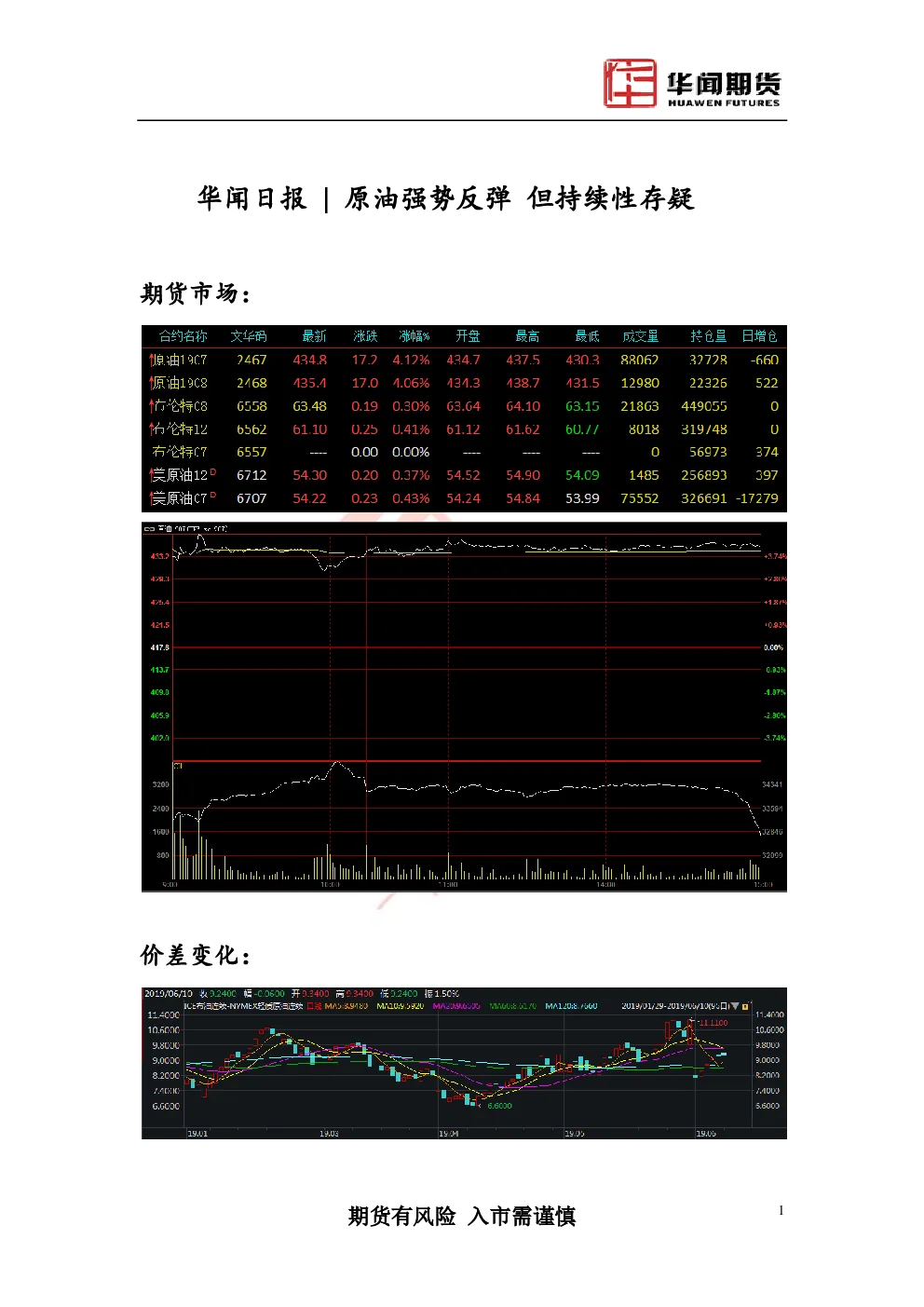Sort by 合约名称 column header
Viewport: 924px width, 1307px height.
click(183, 336)
